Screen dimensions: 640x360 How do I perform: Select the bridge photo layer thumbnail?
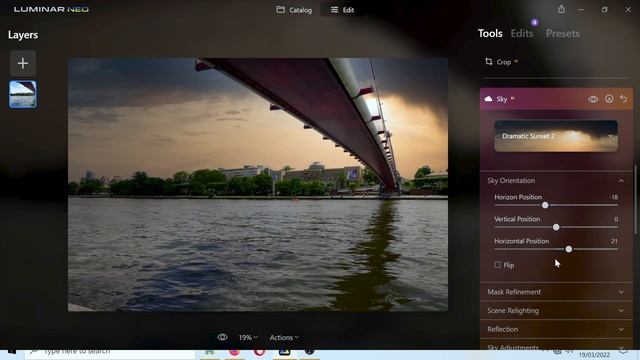click(x=23, y=94)
